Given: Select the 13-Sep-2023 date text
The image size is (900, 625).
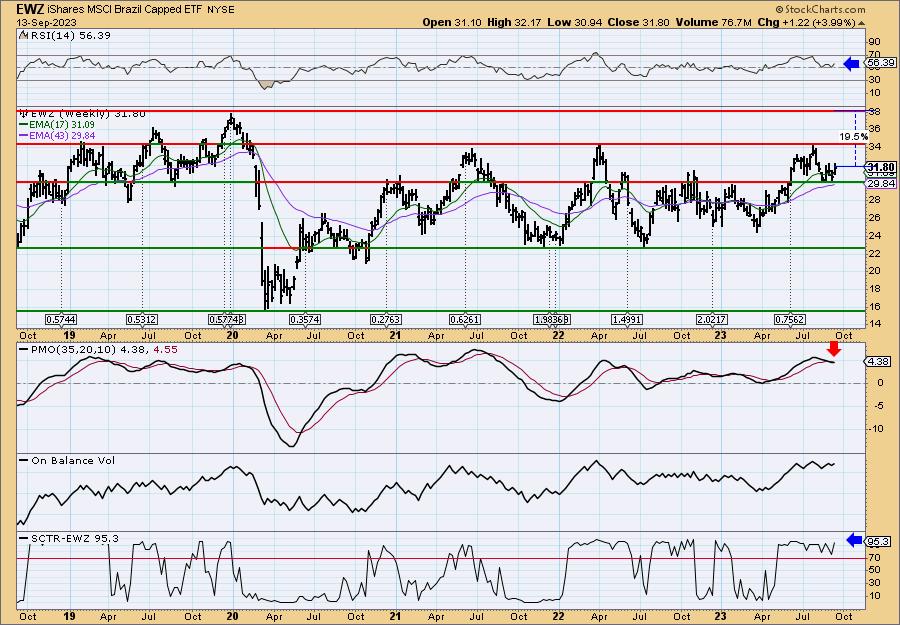Looking at the screenshot, I should [44, 22].
